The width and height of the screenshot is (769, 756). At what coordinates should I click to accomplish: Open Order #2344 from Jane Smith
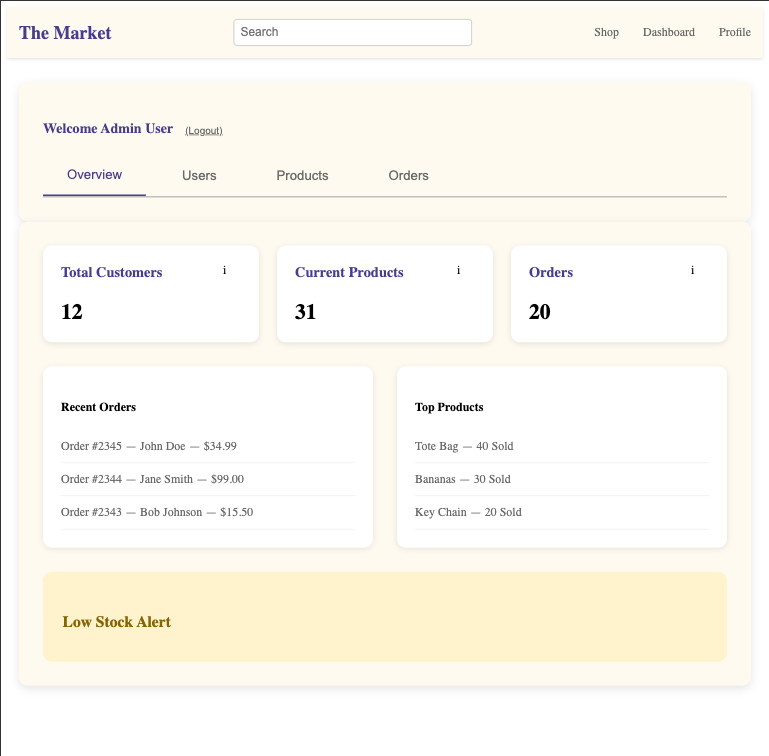pos(208,479)
